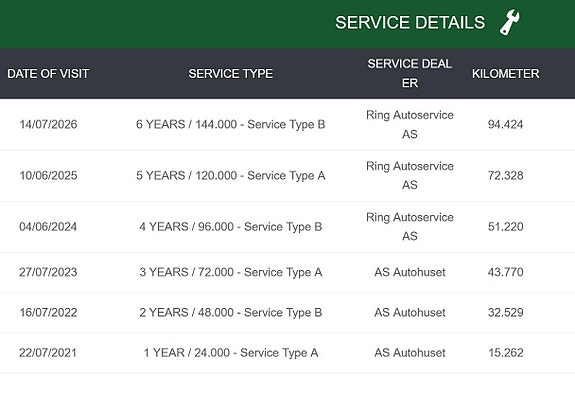The height and width of the screenshot is (397, 575).
Task: Select the visit date 14/07/2026
Action: [x=48, y=124]
